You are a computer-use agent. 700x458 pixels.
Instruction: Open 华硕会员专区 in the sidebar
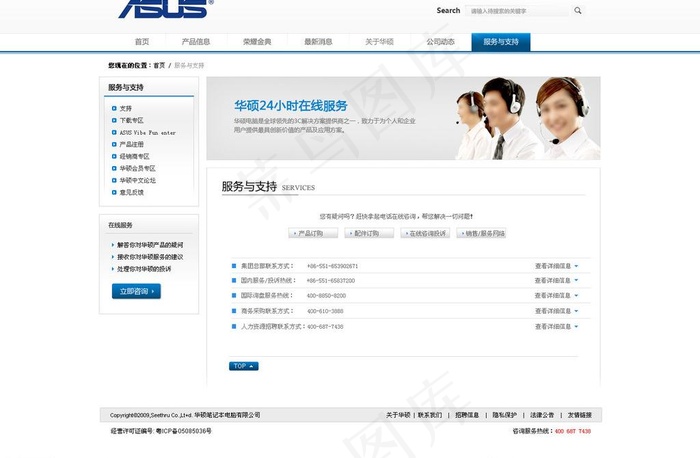[x=138, y=169]
